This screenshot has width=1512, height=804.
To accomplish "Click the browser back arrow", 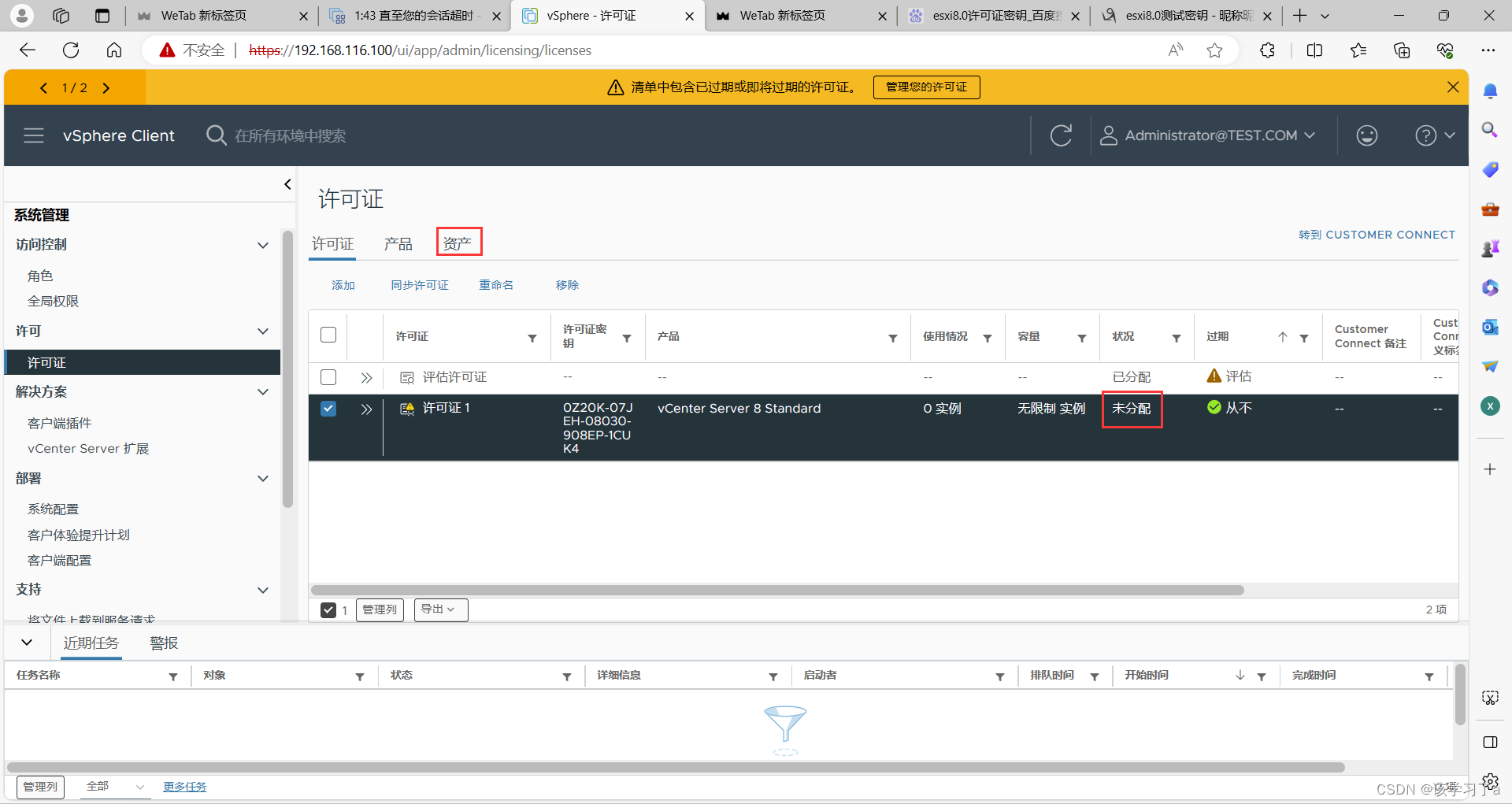I will (x=28, y=50).
